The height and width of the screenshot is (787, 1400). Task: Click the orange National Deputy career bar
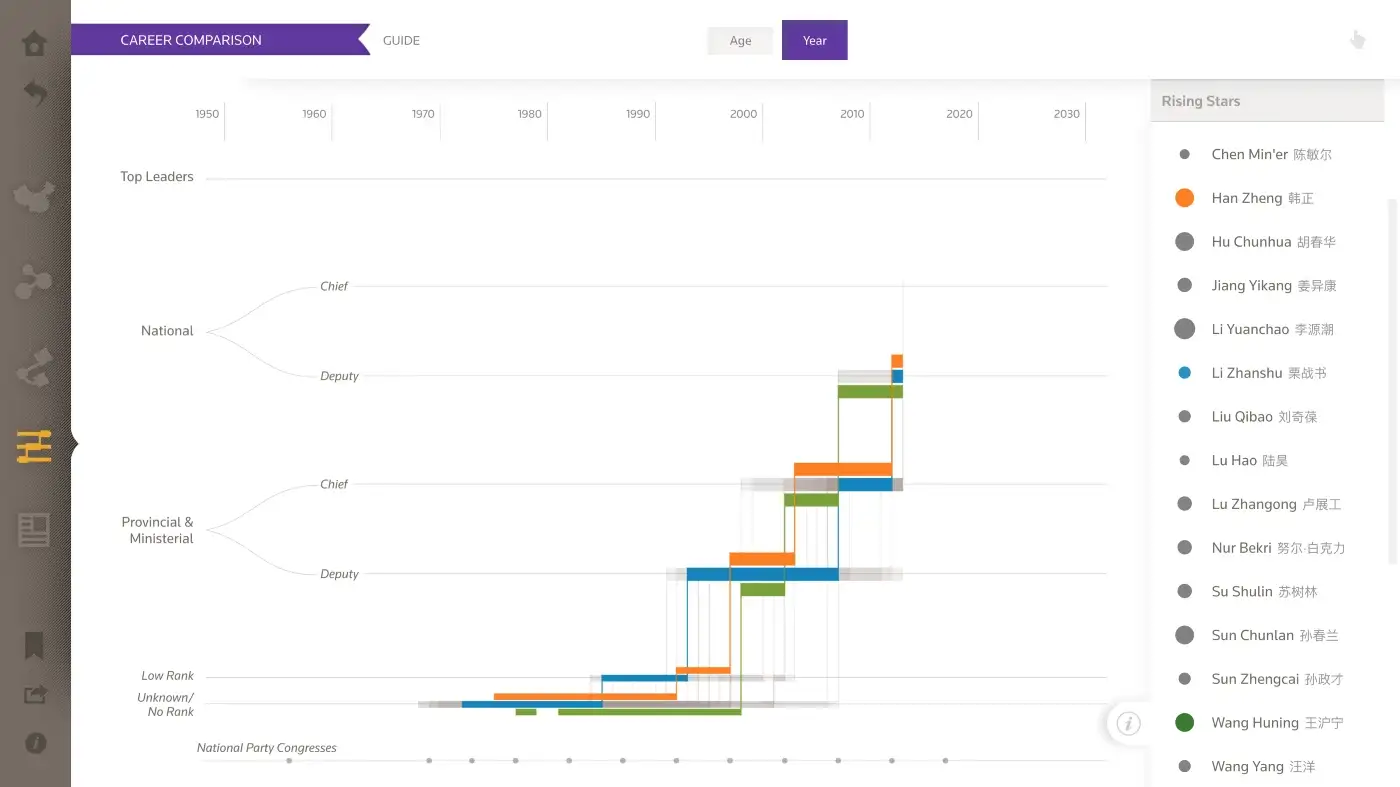pyautogui.click(x=897, y=361)
